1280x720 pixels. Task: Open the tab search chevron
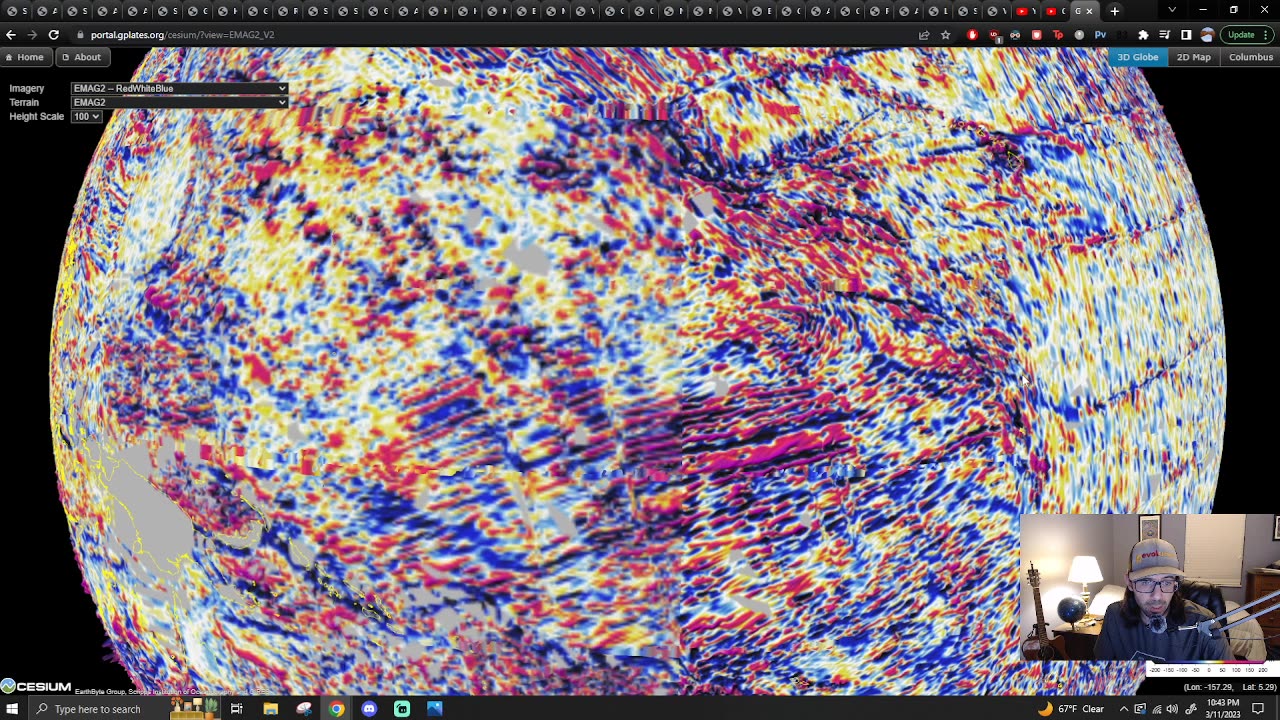tap(1172, 10)
